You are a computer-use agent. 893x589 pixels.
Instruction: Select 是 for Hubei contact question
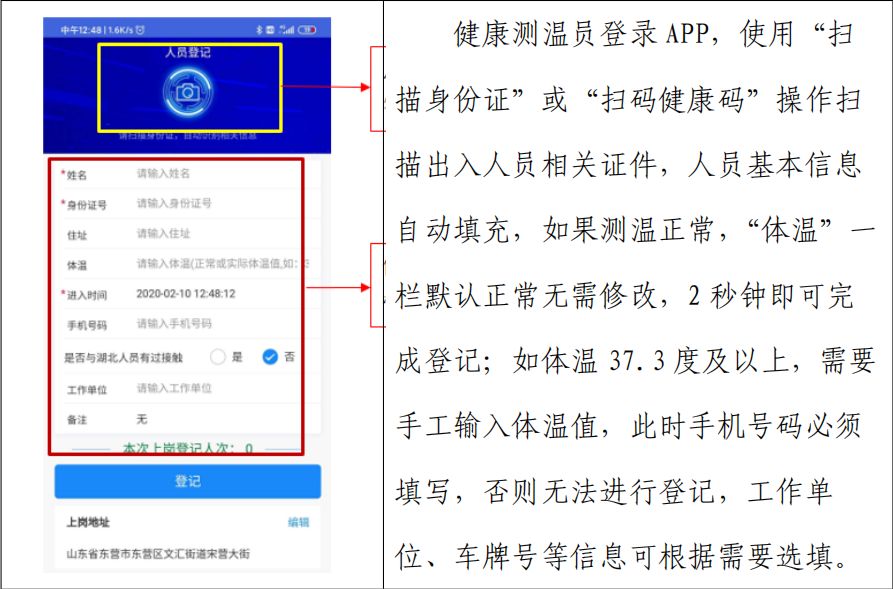pos(218,357)
